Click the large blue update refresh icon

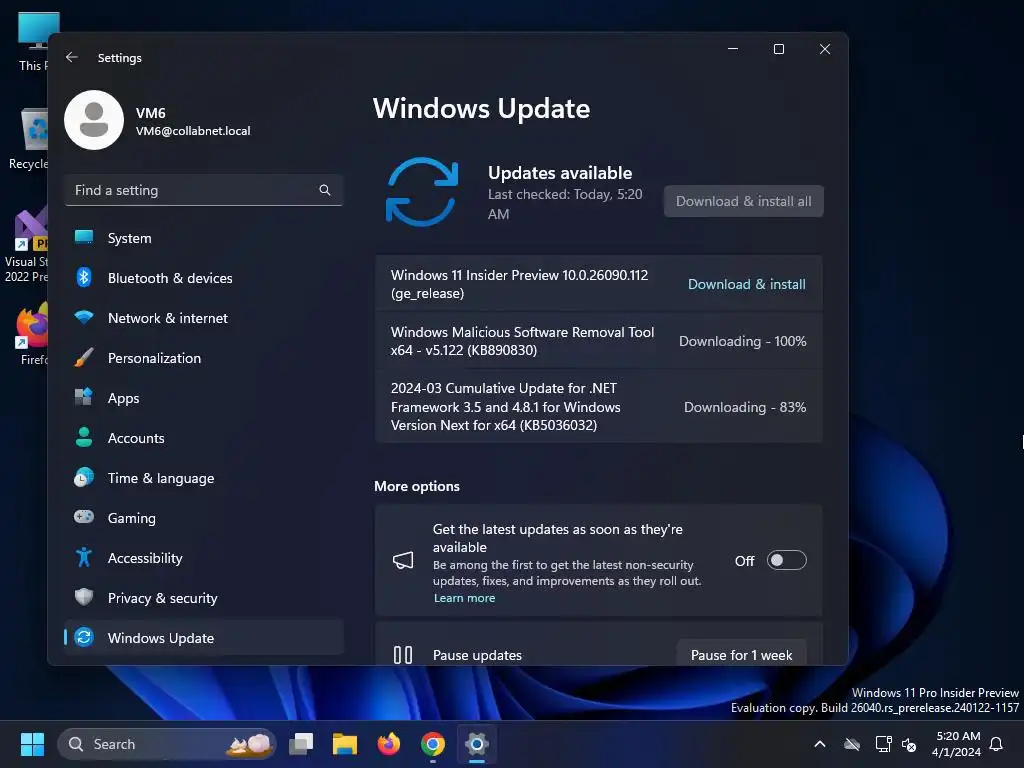pos(422,192)
